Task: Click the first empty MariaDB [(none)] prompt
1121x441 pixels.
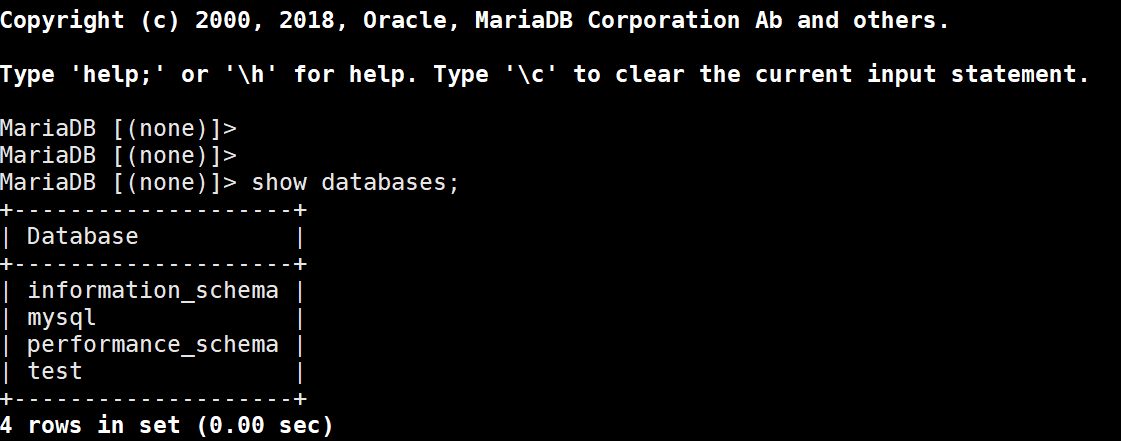Action: point(118,129)
